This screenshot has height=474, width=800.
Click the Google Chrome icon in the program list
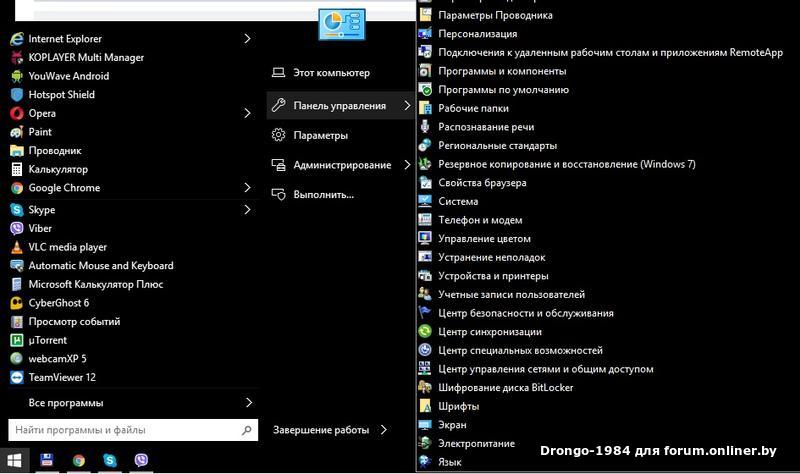[17, 188]
